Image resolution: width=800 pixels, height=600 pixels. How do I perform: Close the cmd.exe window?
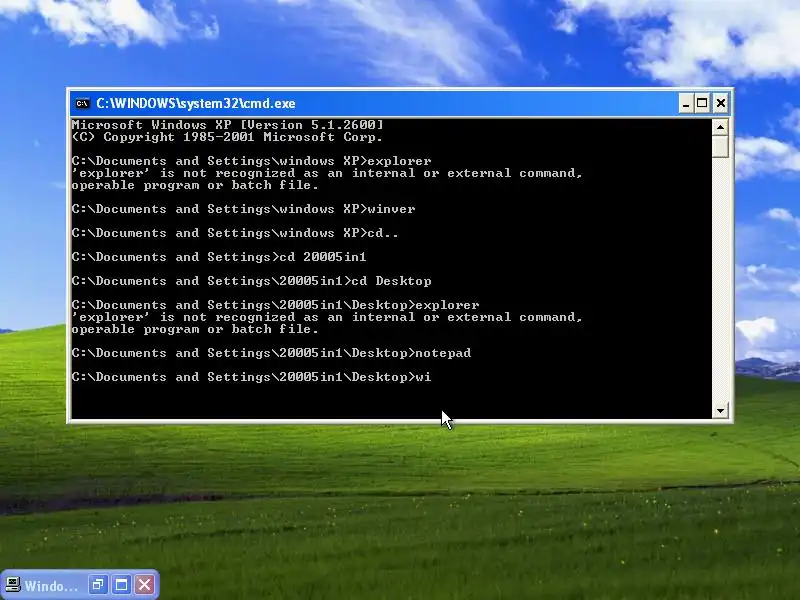(720, 104)
